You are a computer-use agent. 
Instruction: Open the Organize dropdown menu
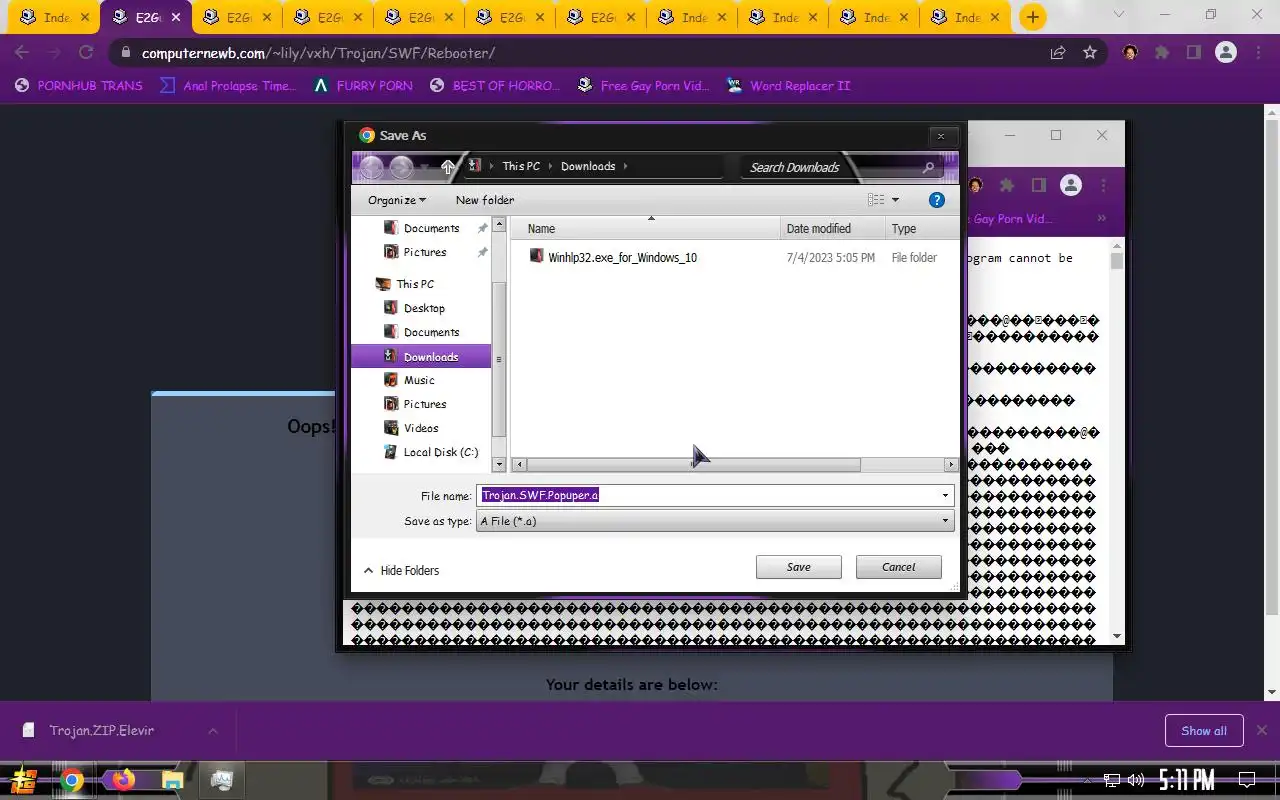pos(397,200)
